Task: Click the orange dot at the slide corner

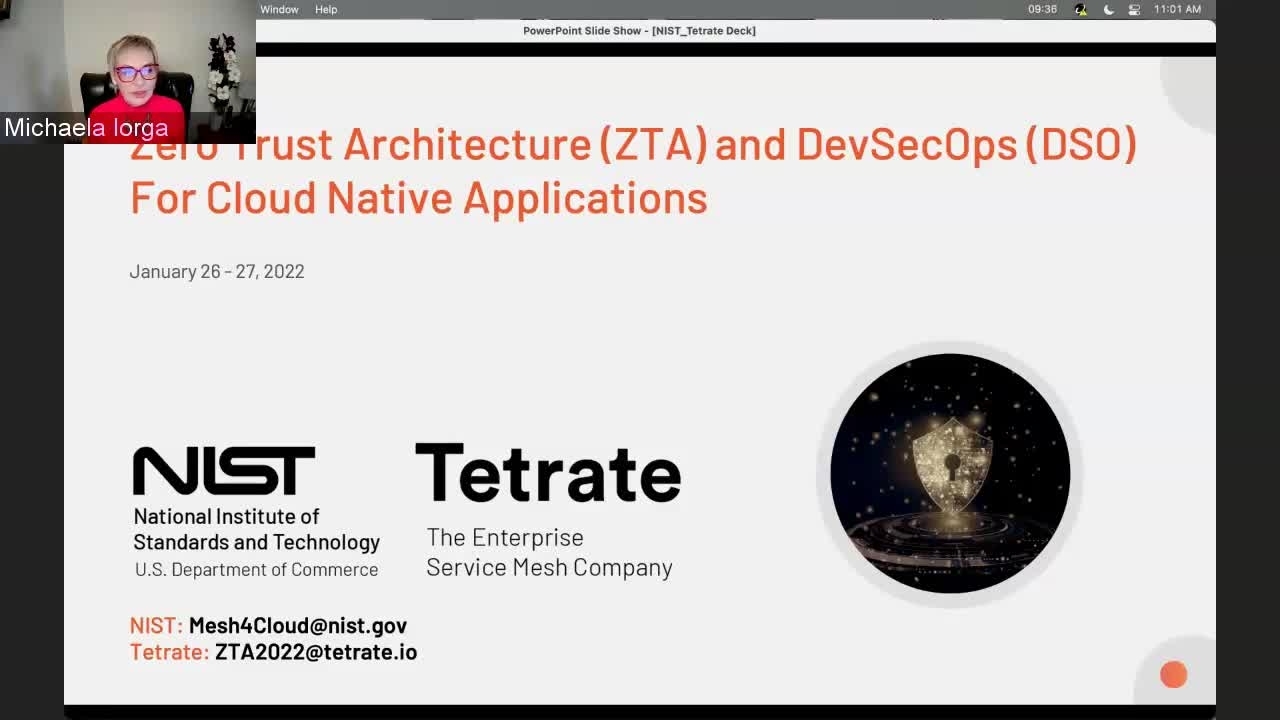Action: tap(1173, 675)
